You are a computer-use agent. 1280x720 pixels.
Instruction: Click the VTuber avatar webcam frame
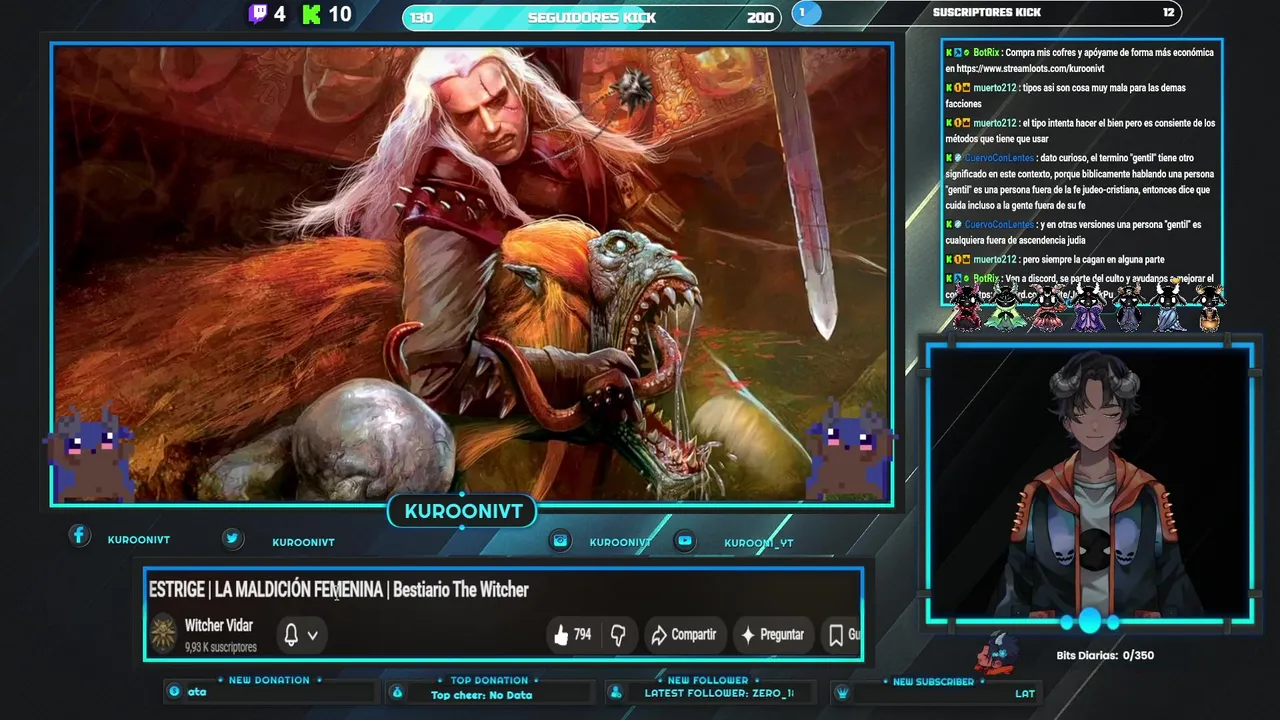pyautogui.click(x=1089, y=483)
